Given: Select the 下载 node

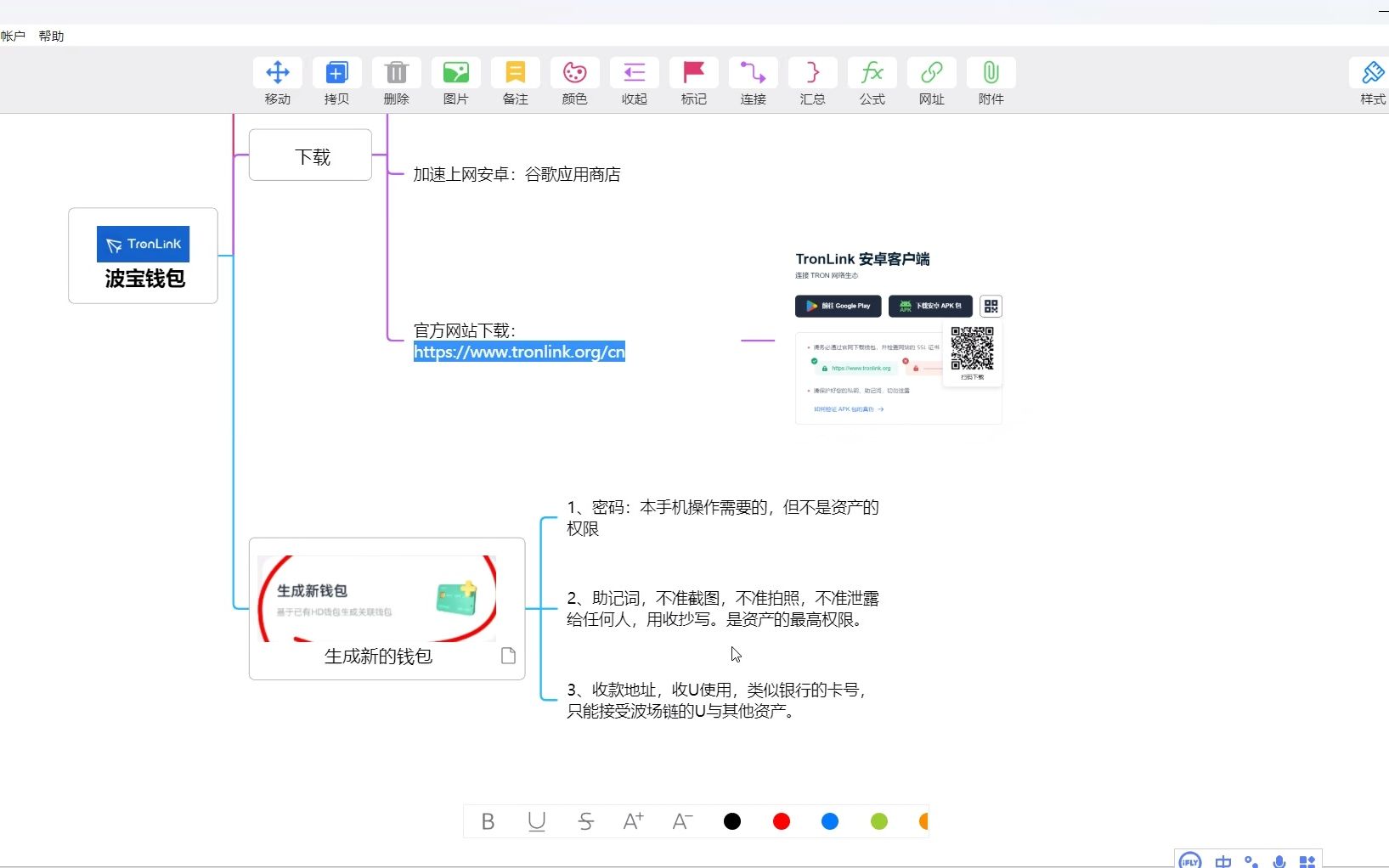Looking at the screenshot, I should click(311, 155).
